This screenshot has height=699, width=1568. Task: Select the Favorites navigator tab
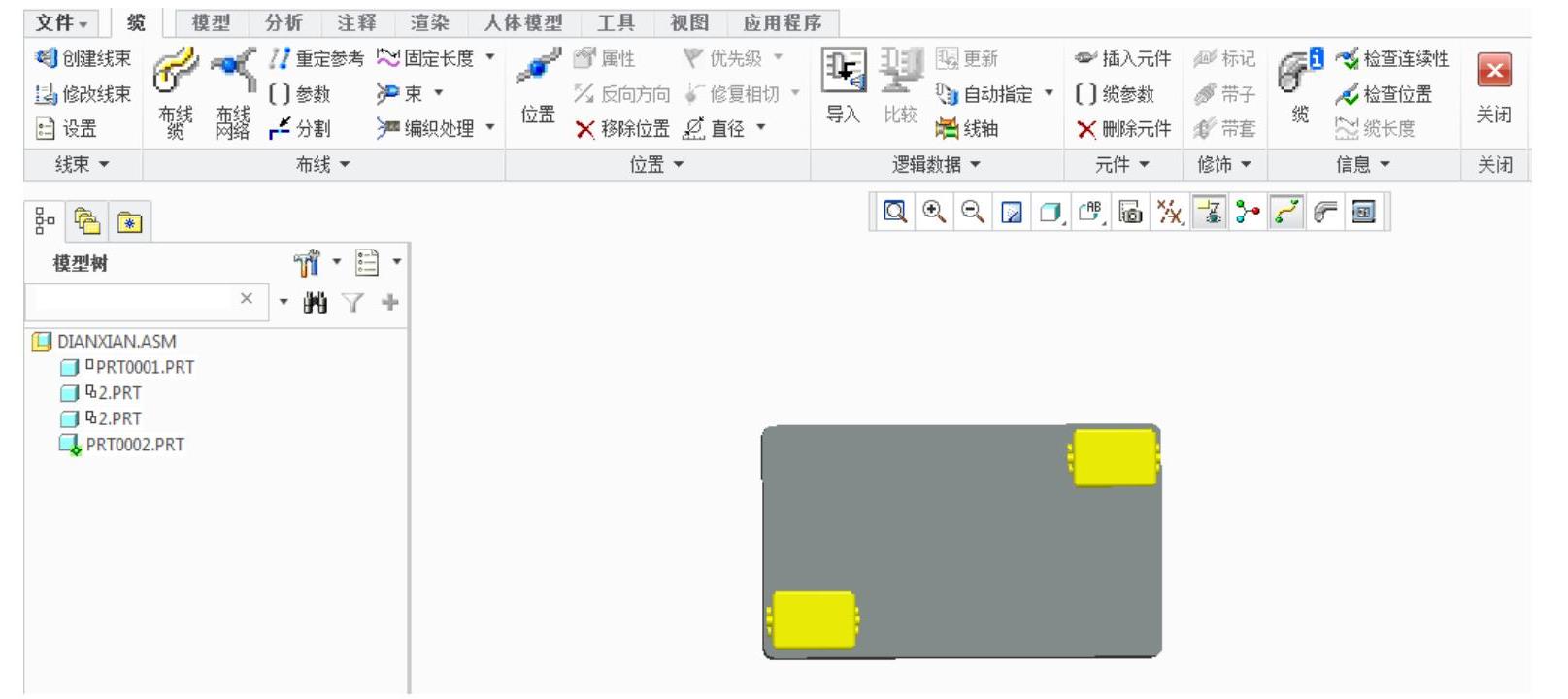pos(129,222)
